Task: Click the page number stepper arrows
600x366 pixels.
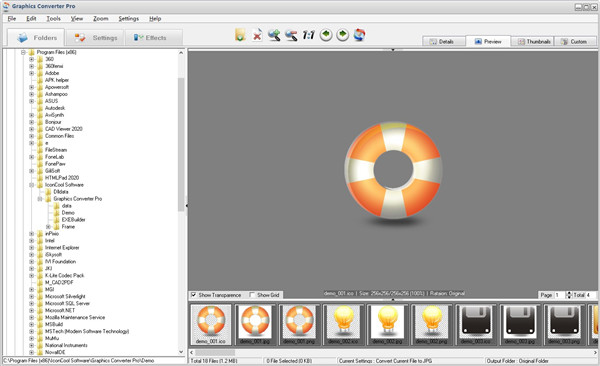Action: [569, 295]
